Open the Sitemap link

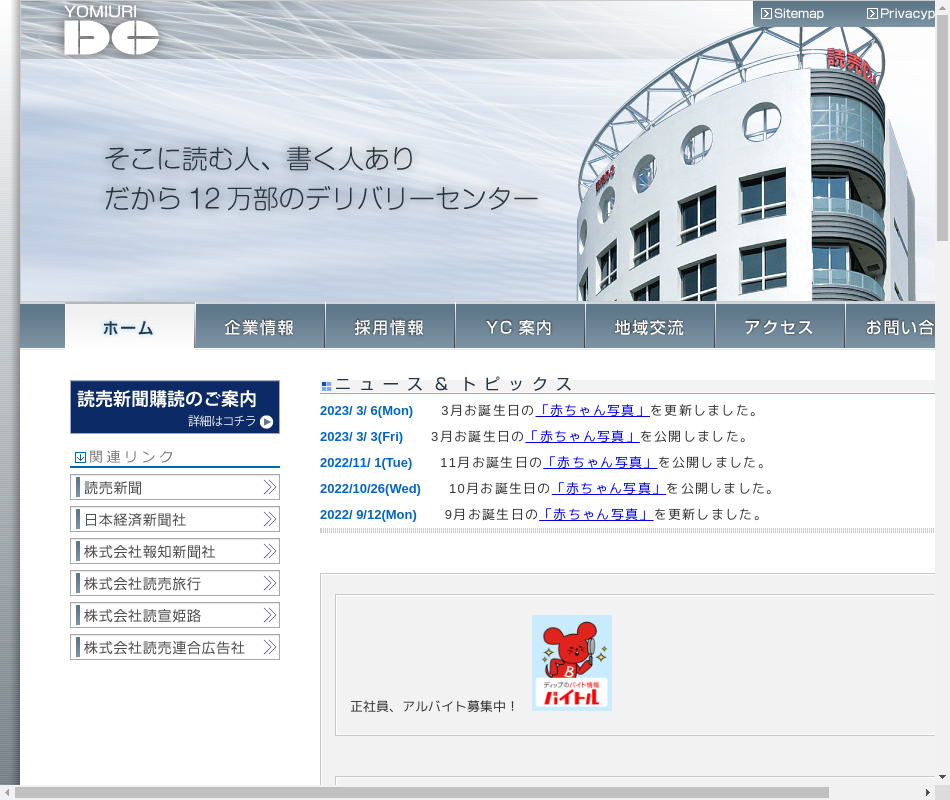pos(792,13)
